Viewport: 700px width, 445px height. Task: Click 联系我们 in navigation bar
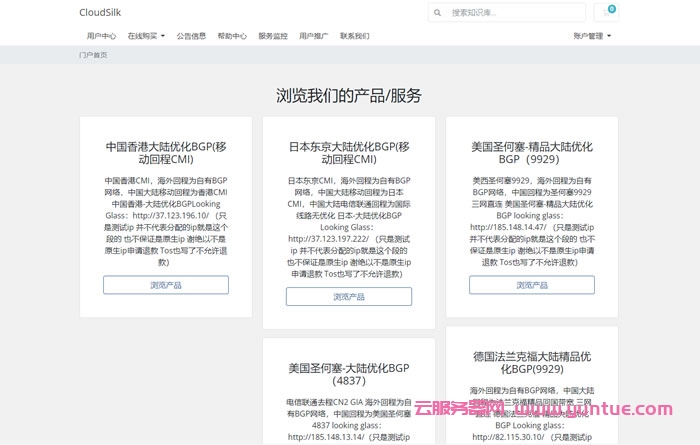354,36
